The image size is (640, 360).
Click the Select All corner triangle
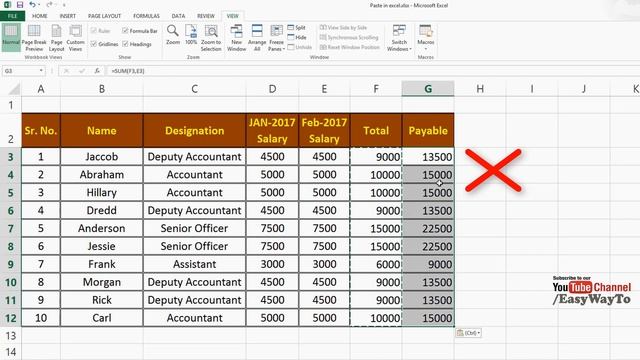click(x=14, y=89)
